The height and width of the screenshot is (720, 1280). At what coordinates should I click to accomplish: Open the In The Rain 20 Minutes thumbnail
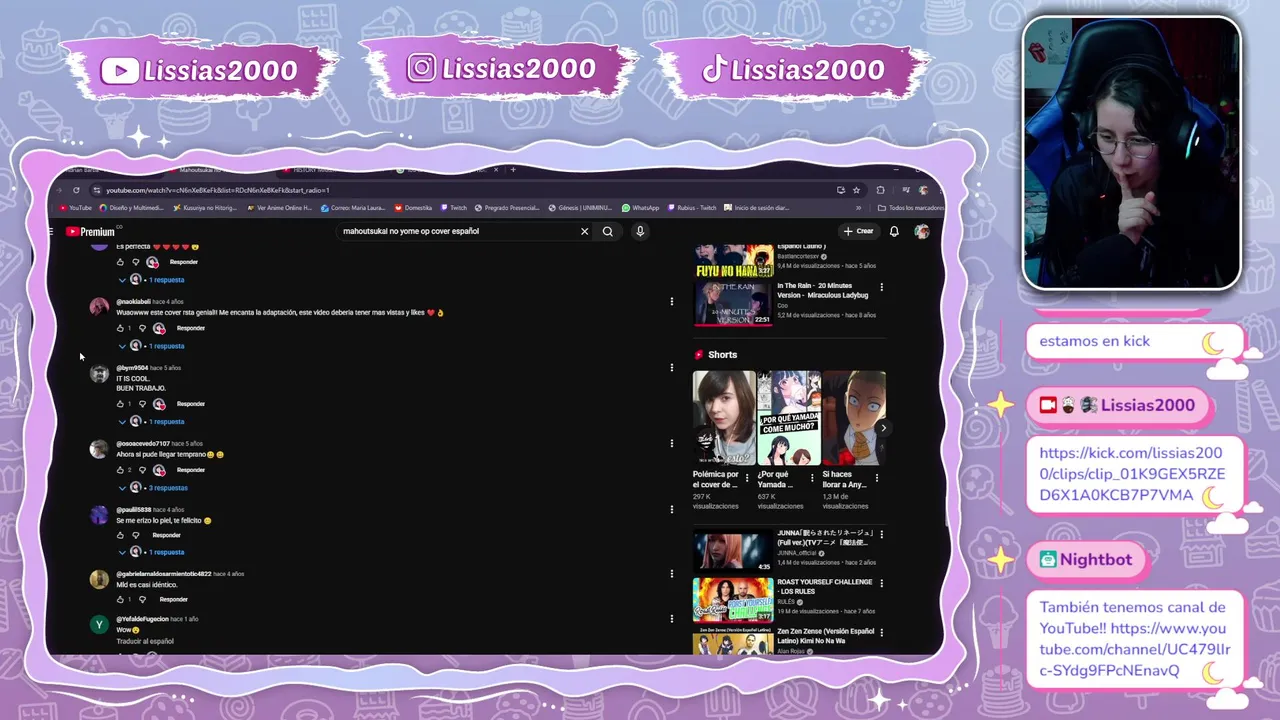[733, 304]
